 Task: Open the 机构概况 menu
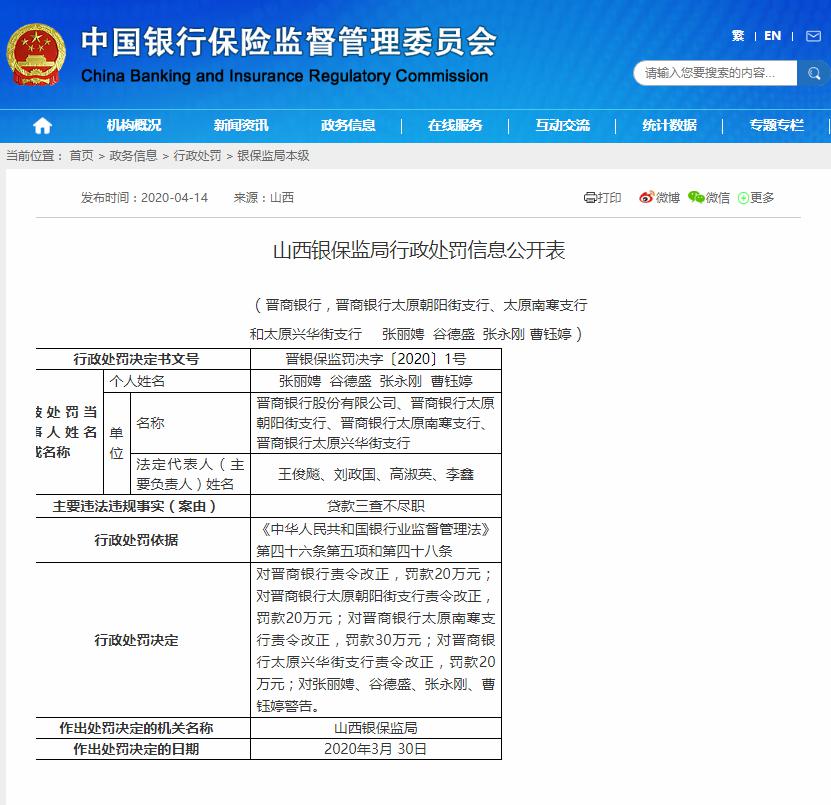tap(134, 126)
